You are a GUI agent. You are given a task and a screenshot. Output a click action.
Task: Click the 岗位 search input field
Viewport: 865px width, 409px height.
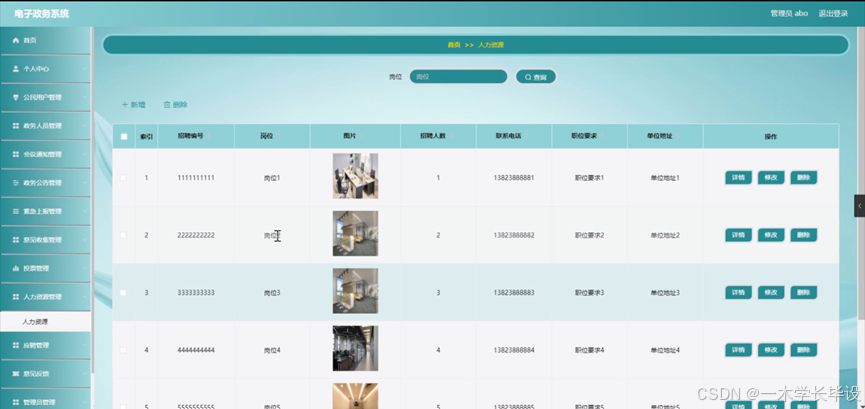point(458,77)
